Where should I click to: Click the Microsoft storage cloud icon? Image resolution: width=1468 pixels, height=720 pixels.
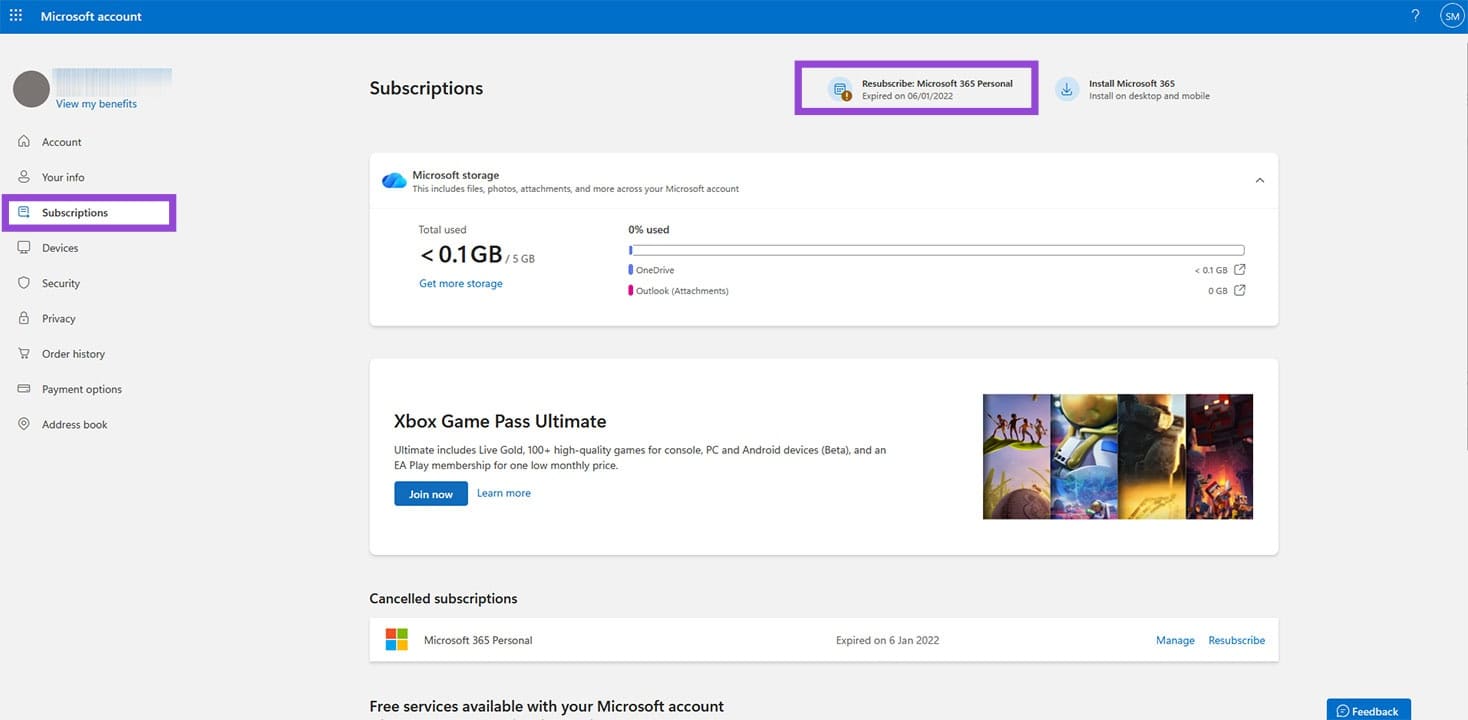[394, 180]
